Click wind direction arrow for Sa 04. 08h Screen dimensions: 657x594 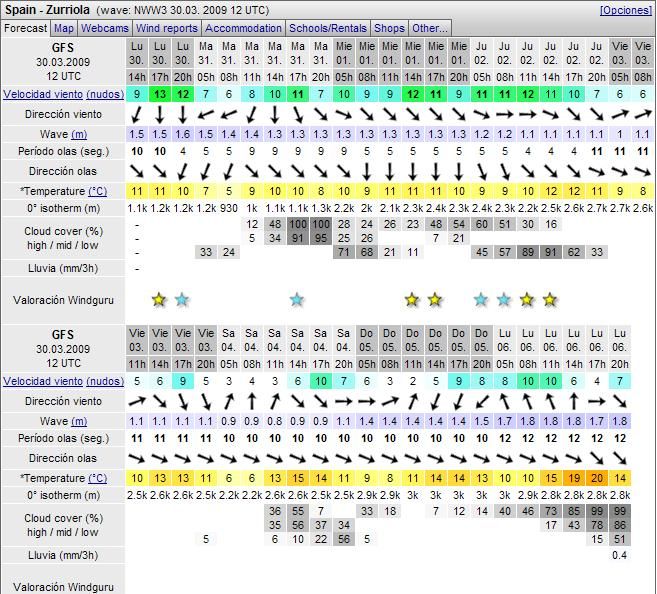[251, 401]
